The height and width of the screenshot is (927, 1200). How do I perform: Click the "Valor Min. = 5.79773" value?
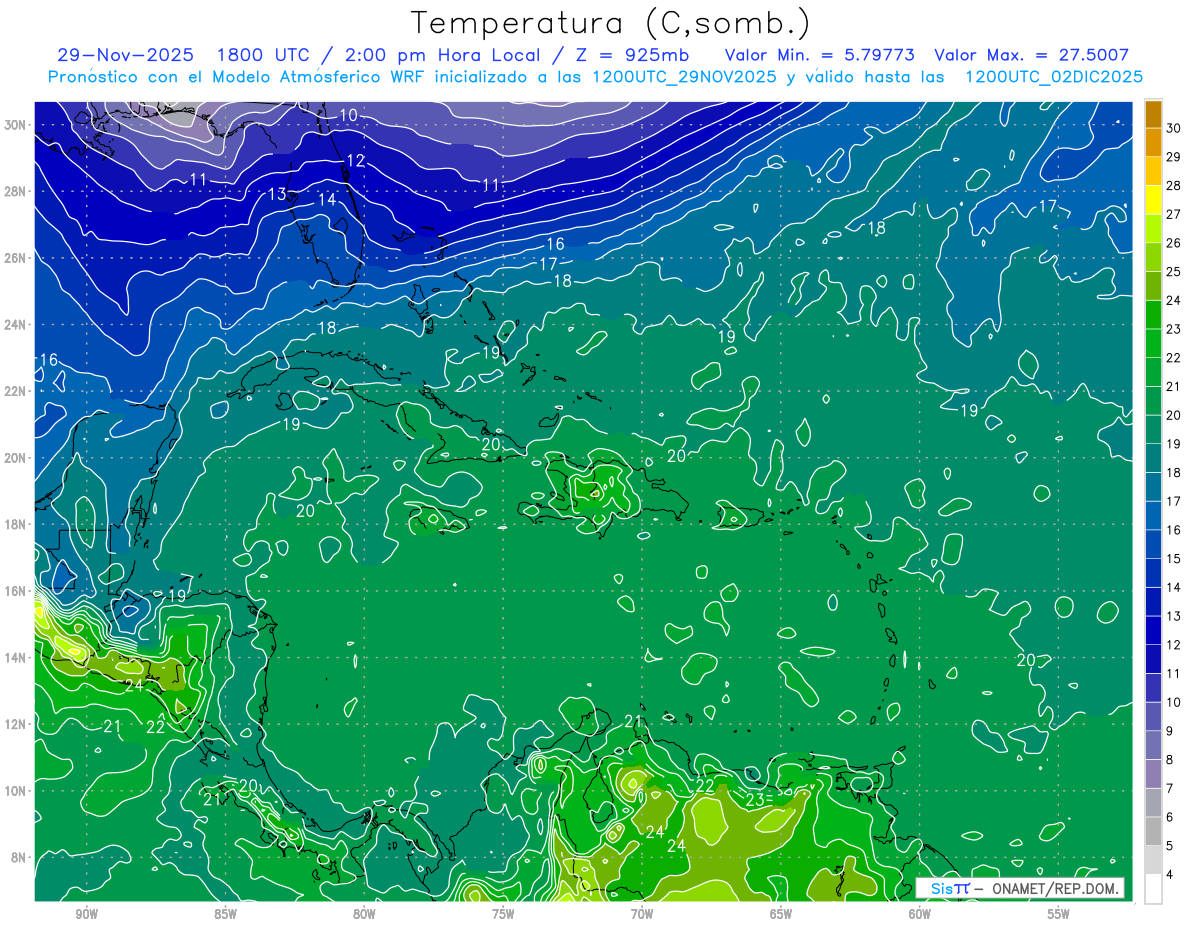(820, 55)
